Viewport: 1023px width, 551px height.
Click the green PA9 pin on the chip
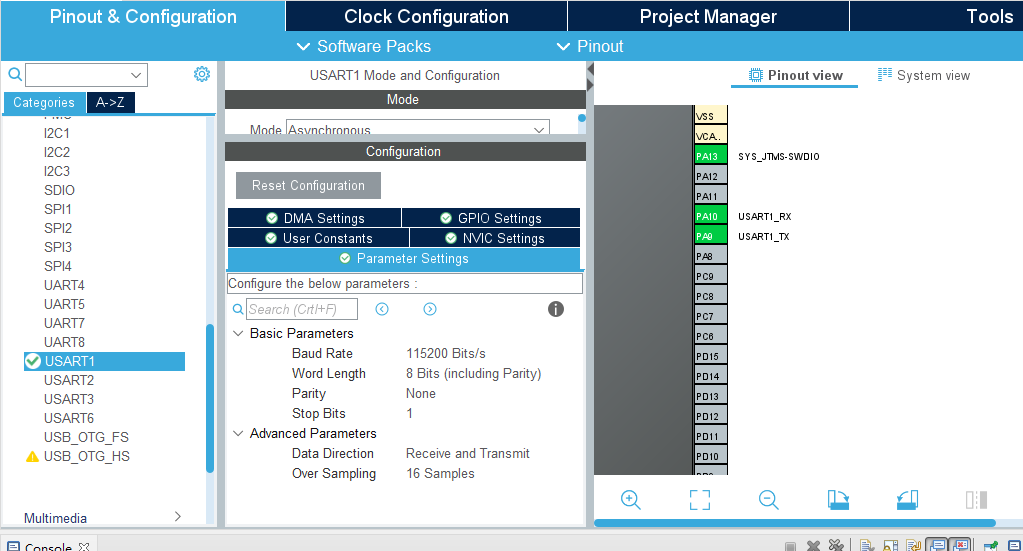710,236
